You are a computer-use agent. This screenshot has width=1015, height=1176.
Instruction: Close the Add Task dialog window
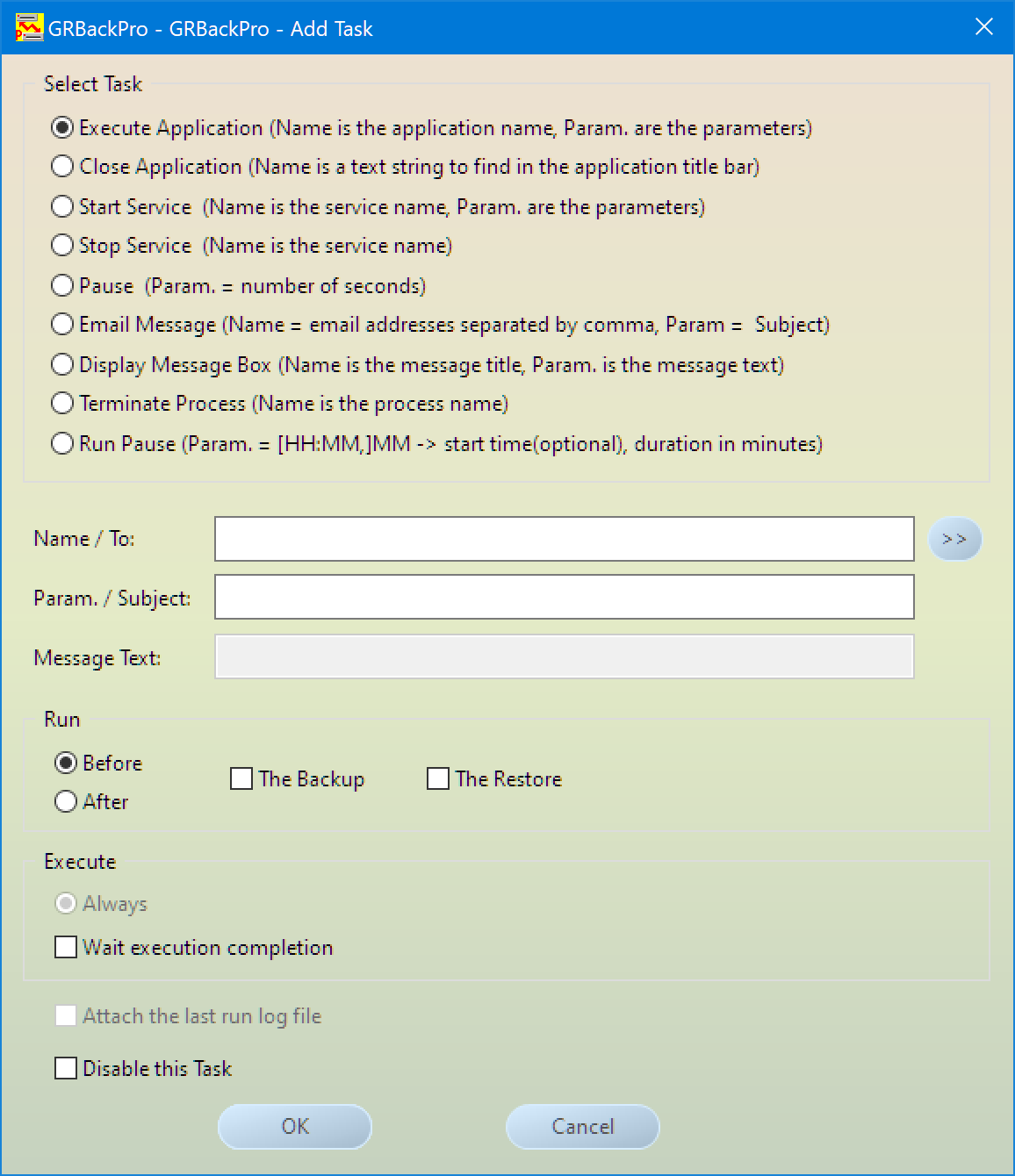pos(984,27)
